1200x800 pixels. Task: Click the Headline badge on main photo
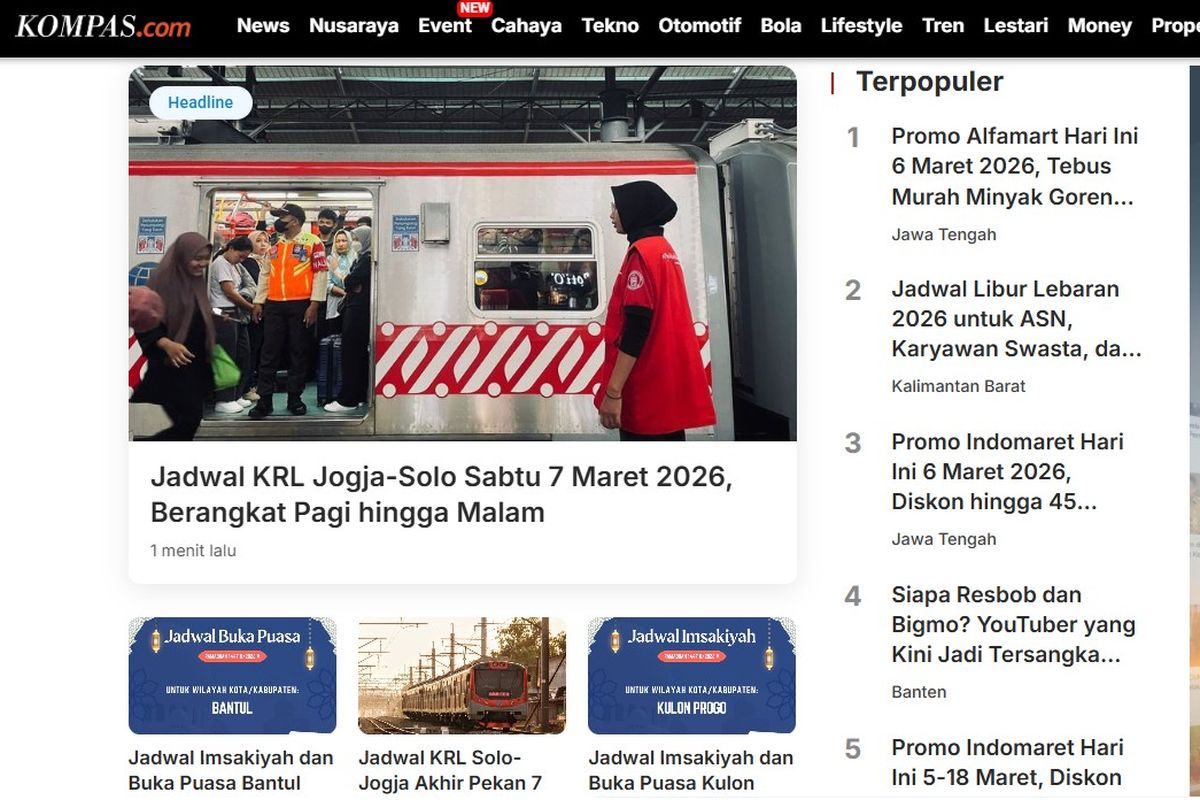click(200, 102)
